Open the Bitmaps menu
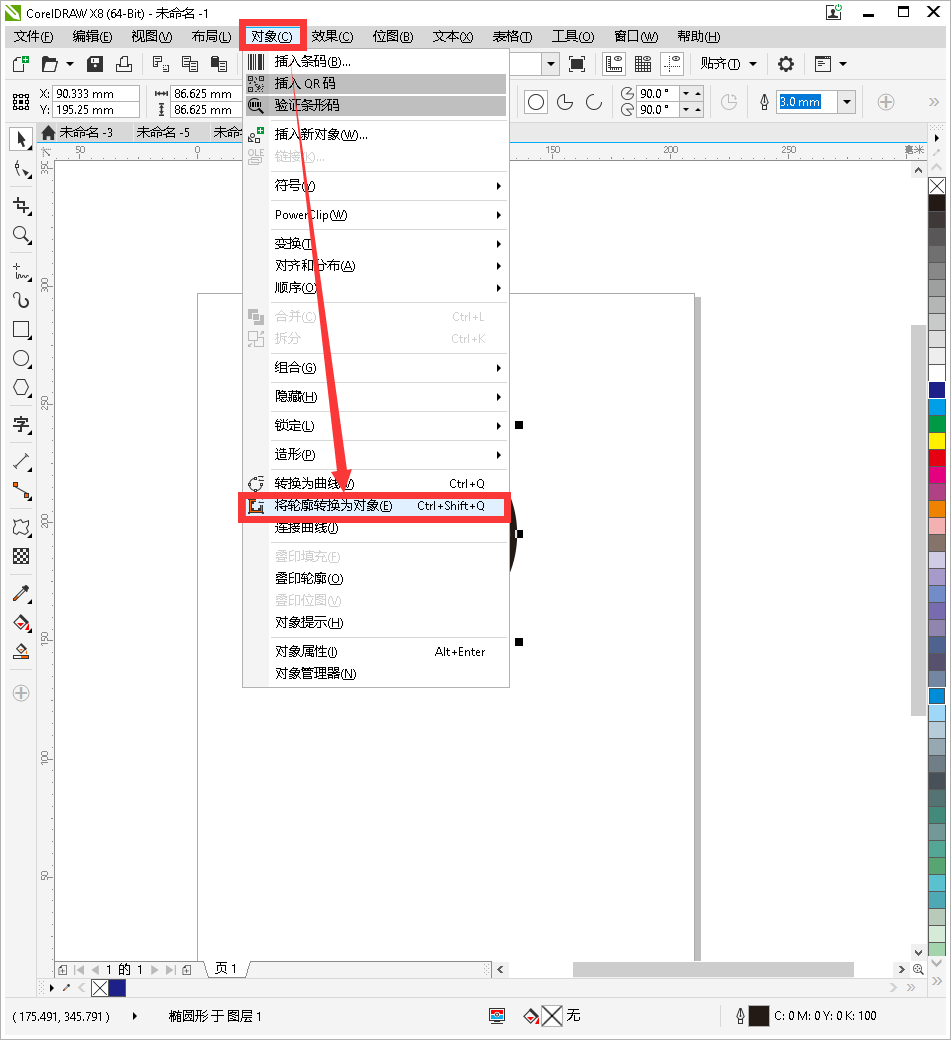951x1040 pixels. coord(393,36)
